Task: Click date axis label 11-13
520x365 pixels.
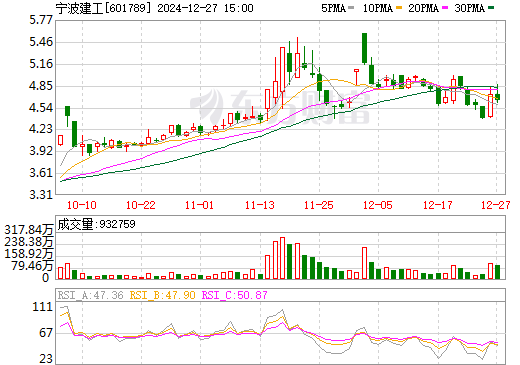Action: tap(260, 205)
